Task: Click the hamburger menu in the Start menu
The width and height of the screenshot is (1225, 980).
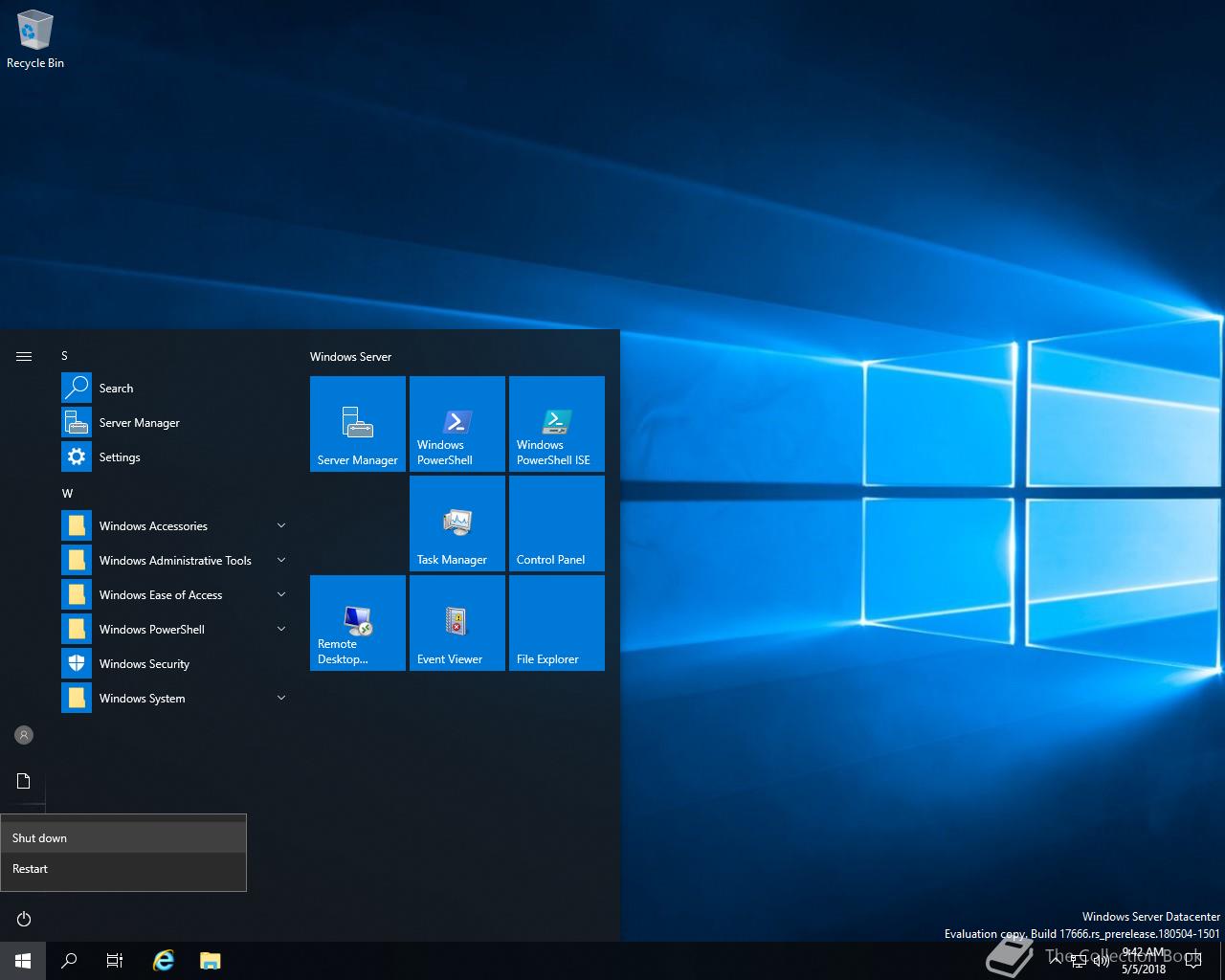Action: (24, 356)
